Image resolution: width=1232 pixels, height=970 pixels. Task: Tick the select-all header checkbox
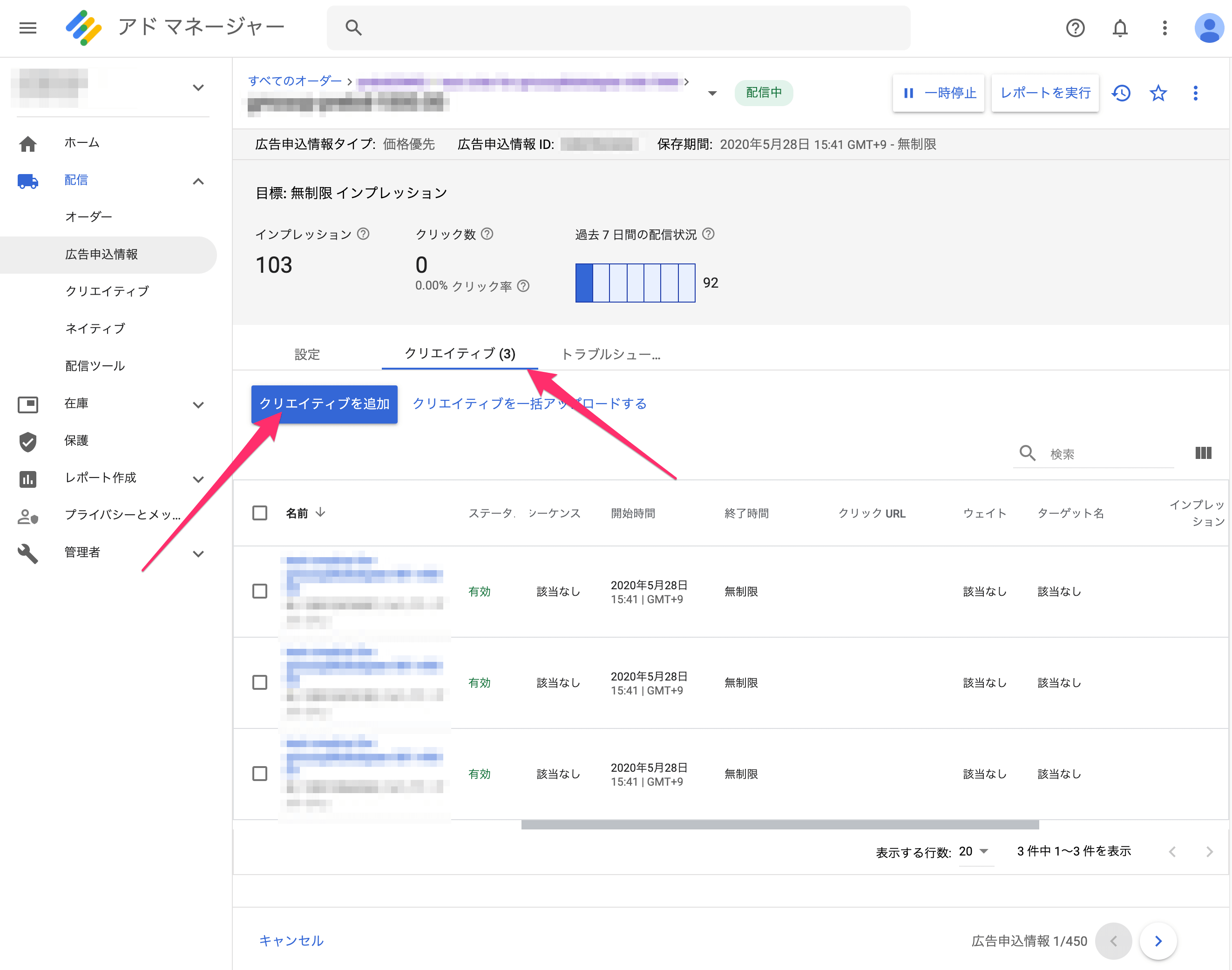(x=260, y=513)
